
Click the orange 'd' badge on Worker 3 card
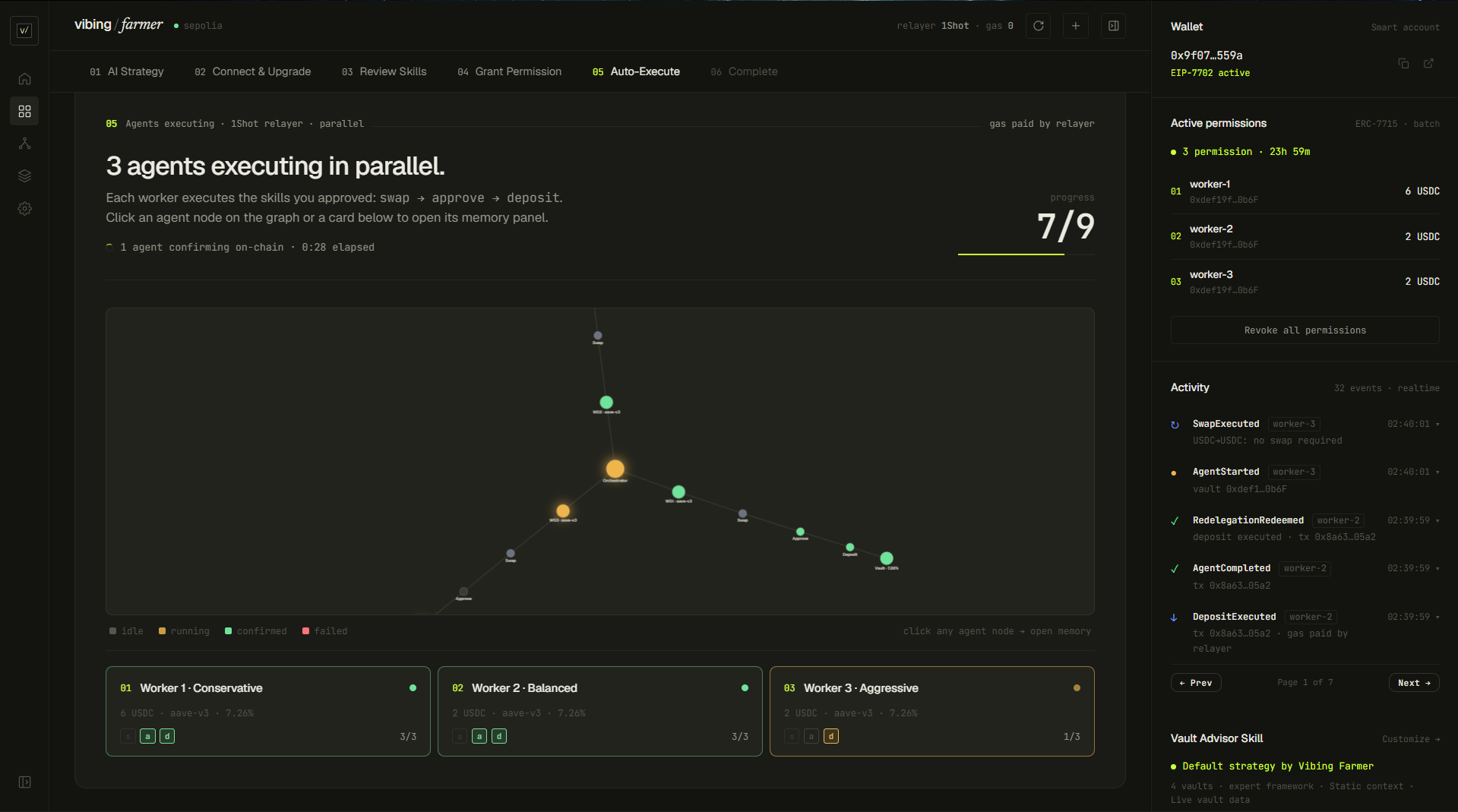(x=831, y=736)
